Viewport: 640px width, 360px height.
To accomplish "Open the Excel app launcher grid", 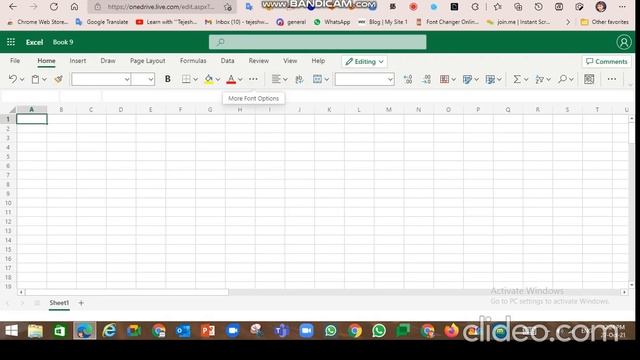I will pos(11,42).
